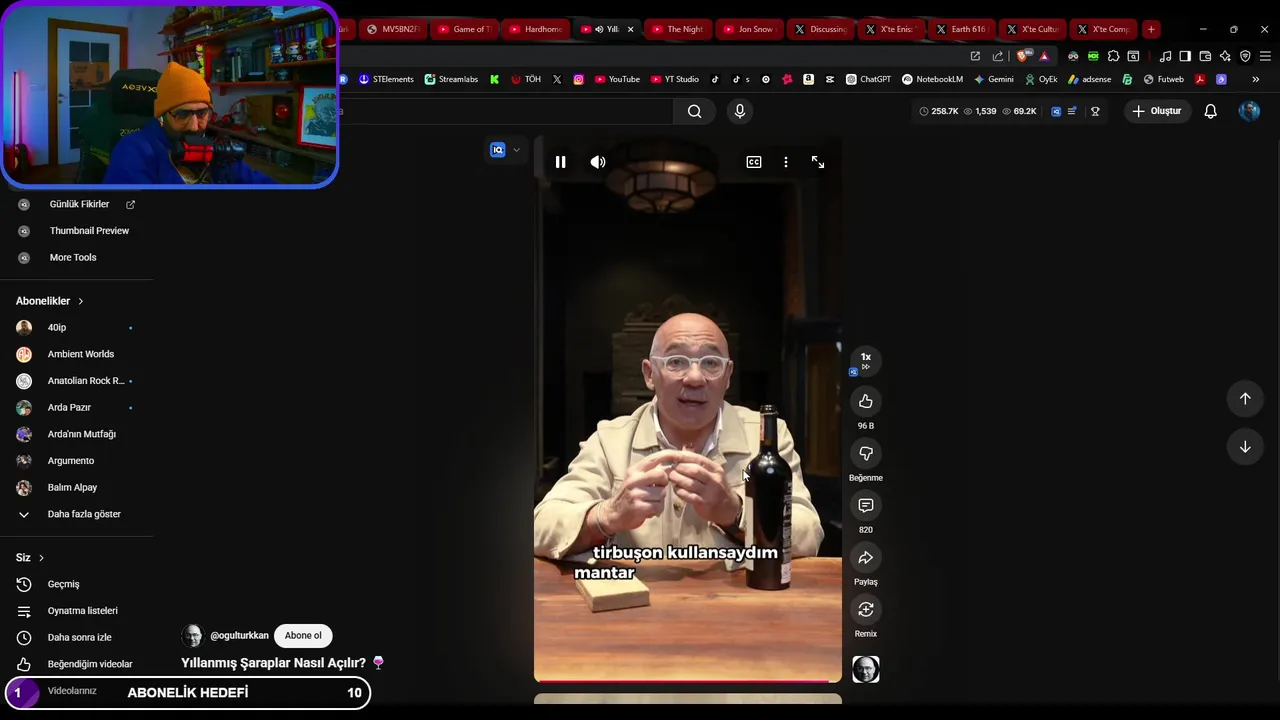
Task: Click the YouTube search input field
Action: tap(507, 111)
